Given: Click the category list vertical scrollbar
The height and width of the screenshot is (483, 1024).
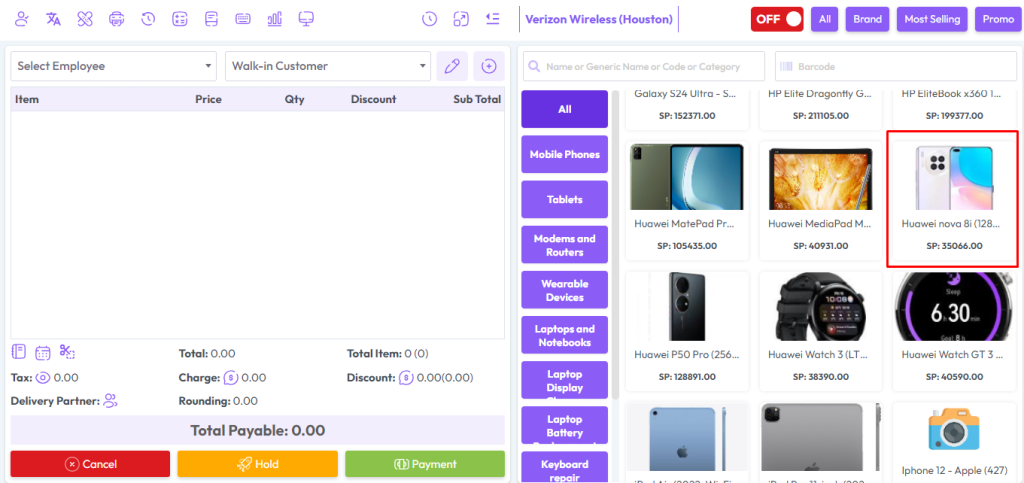Looking at the screenshot, I should coord(615,245).
